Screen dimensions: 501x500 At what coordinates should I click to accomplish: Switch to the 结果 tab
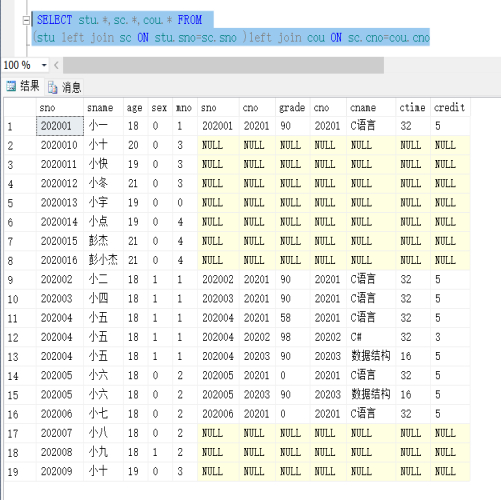(x=23, y=86)
